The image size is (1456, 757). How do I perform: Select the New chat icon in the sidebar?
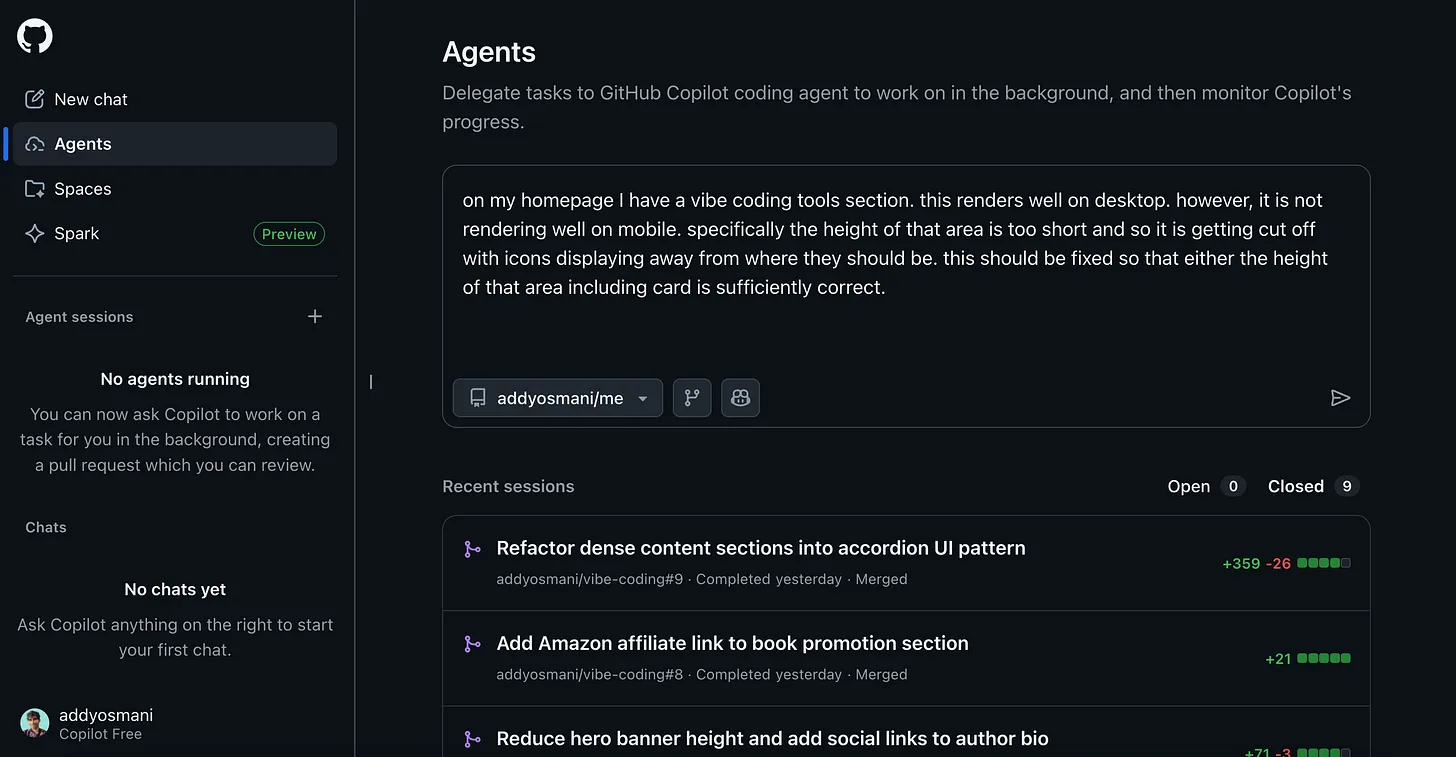point(35,98)
